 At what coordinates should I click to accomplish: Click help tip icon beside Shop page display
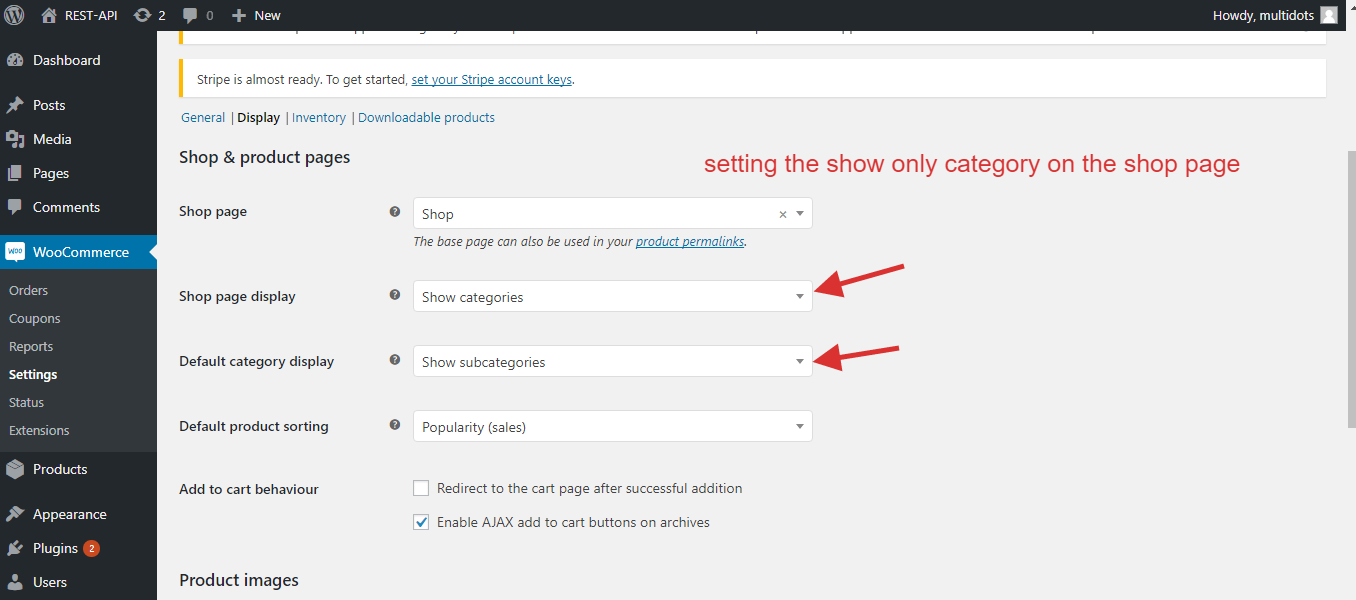pos(394,295)
